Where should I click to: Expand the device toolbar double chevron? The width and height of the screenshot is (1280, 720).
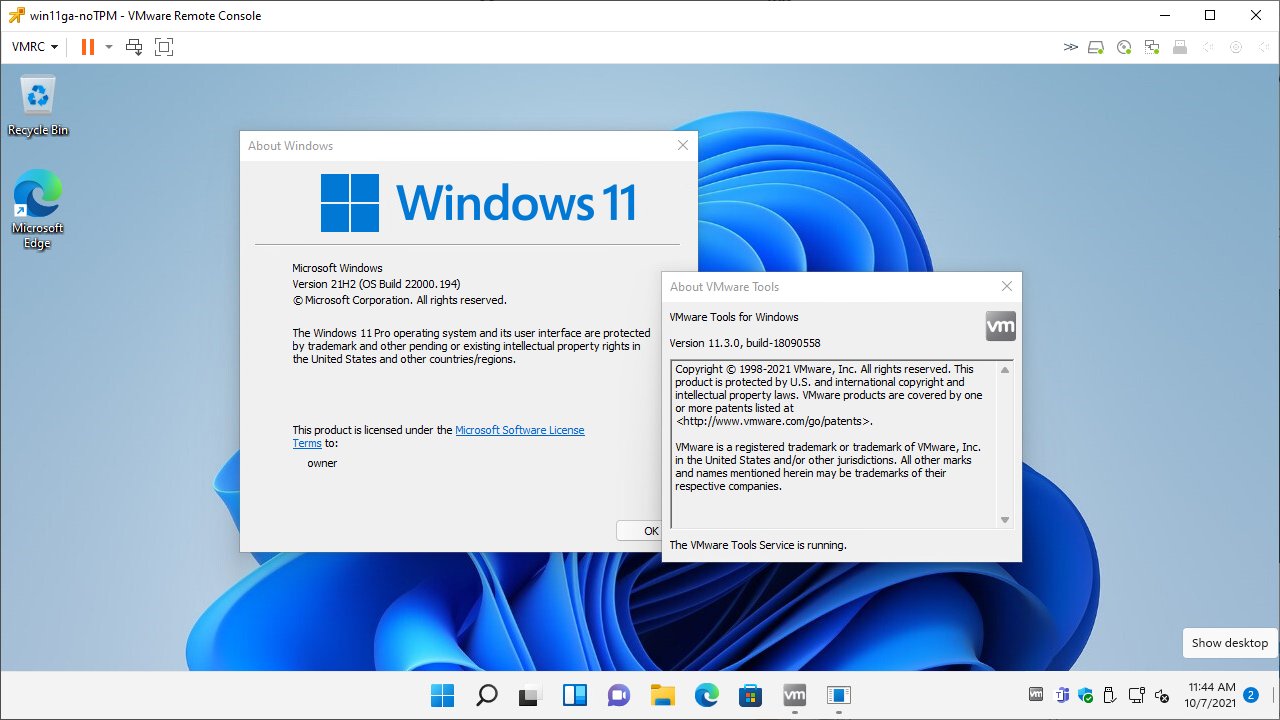[1071, 46]
